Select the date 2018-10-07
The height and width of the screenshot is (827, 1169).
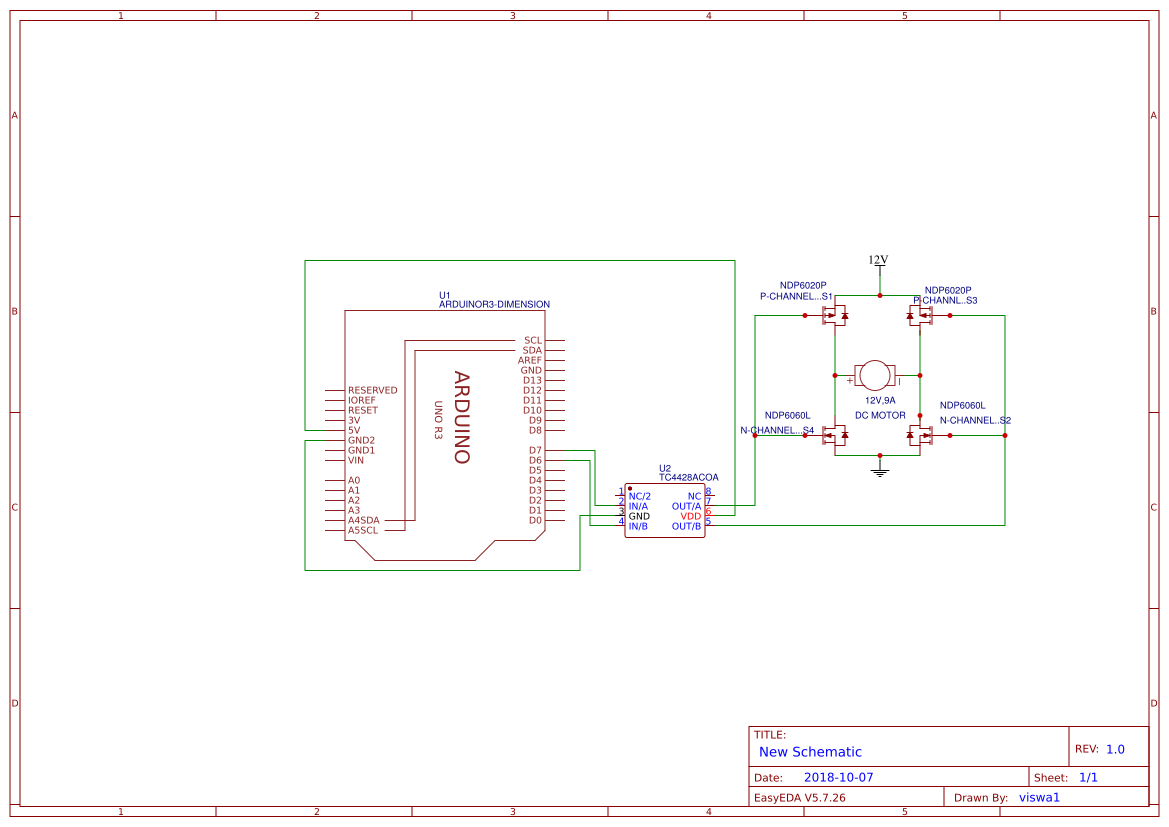tap(839, 778)
